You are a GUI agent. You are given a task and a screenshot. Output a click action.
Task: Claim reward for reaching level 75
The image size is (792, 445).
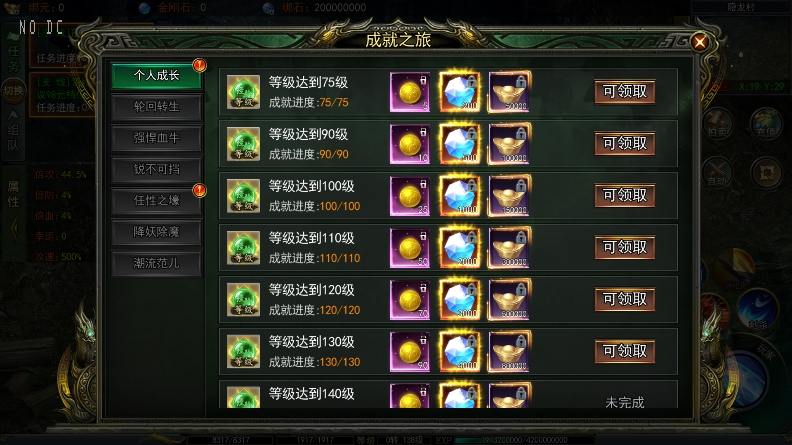point(625,91)
